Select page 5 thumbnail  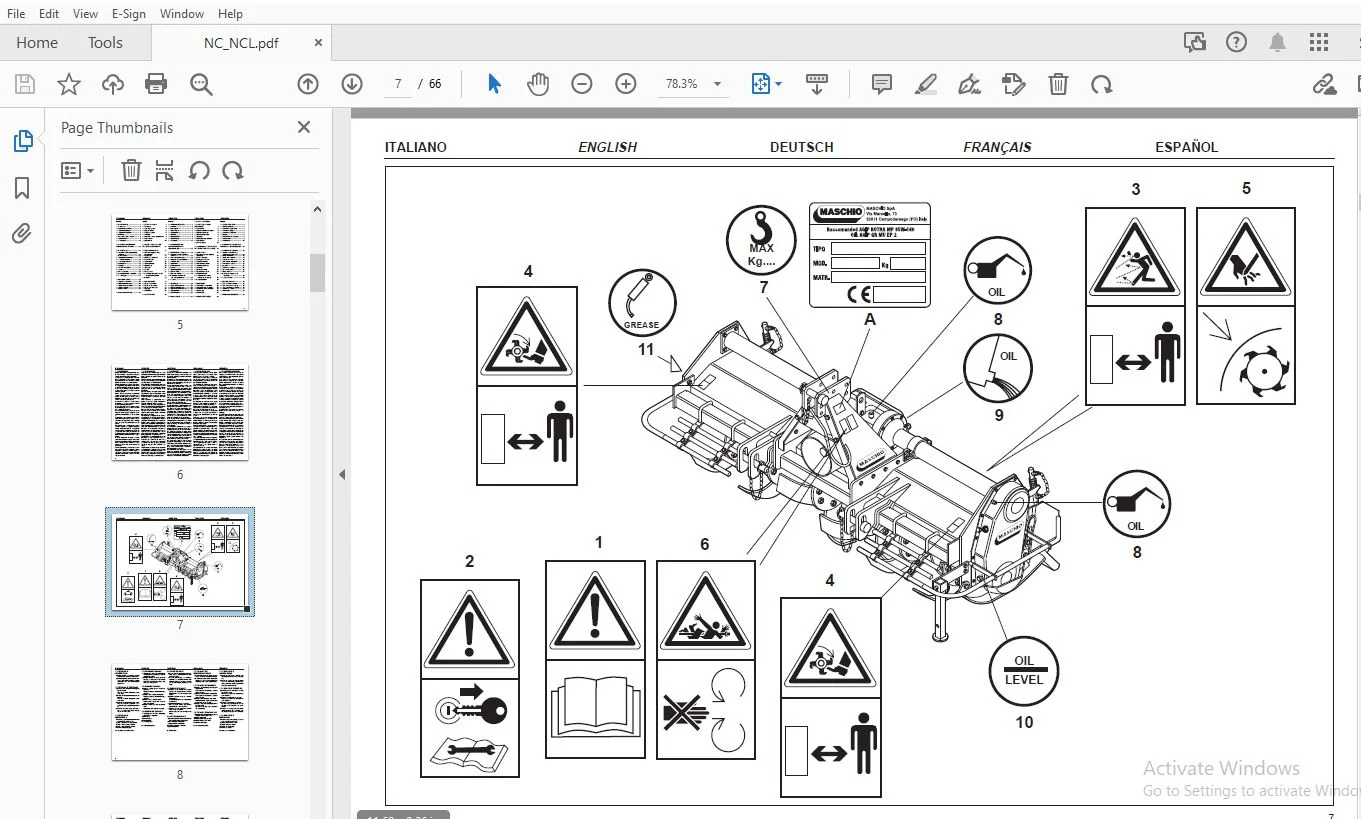pyautogui.click(x=180, y=261)
